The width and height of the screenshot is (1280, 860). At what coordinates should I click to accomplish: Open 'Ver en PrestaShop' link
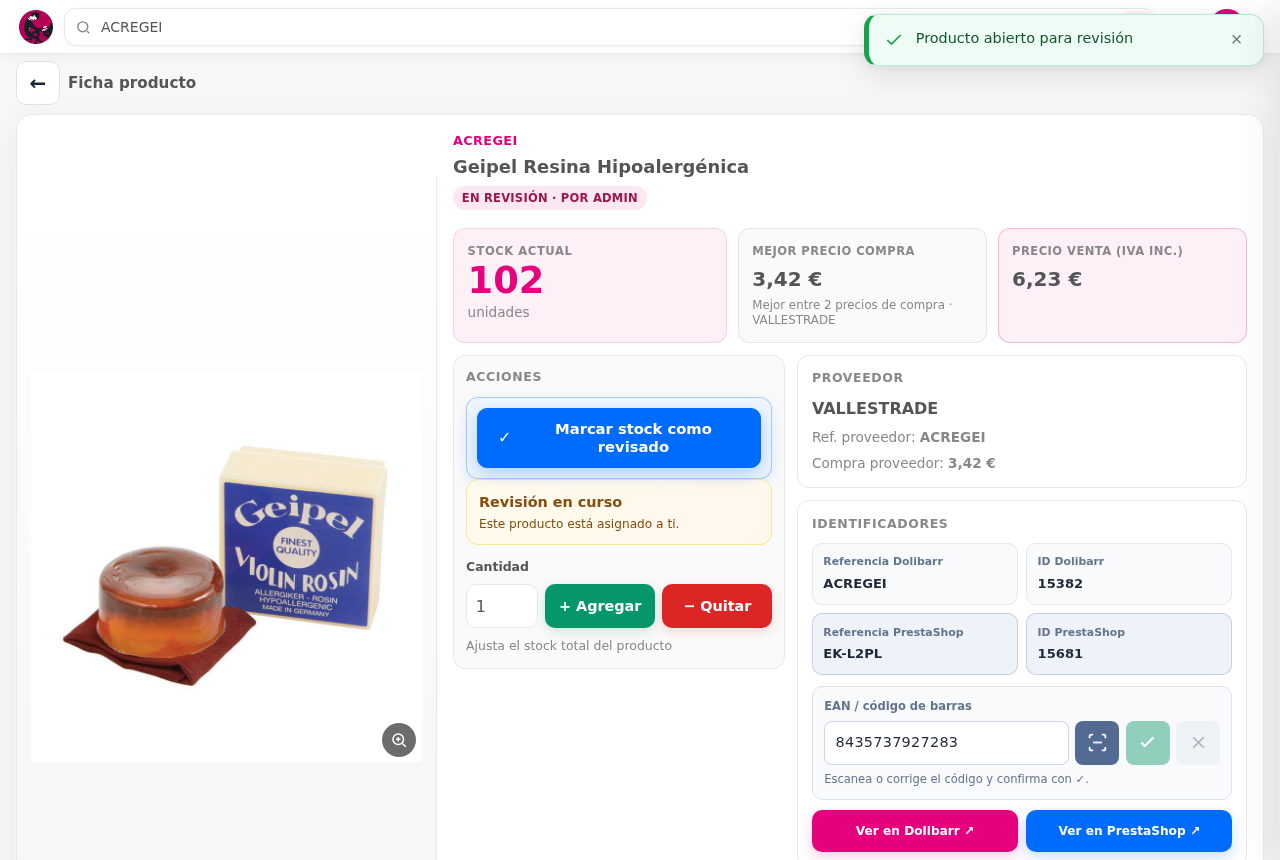(1129, 831)
